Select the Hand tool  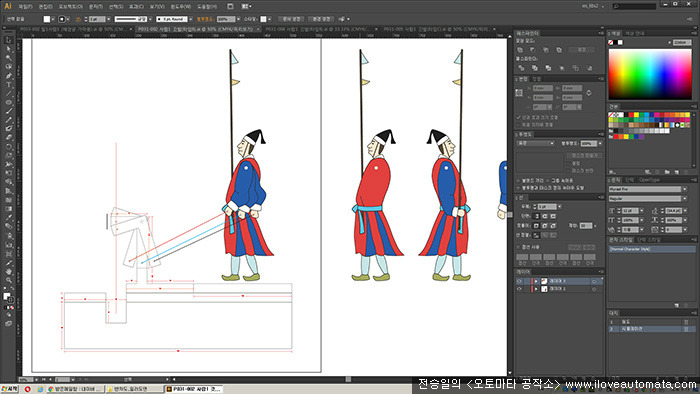(8, 271)
